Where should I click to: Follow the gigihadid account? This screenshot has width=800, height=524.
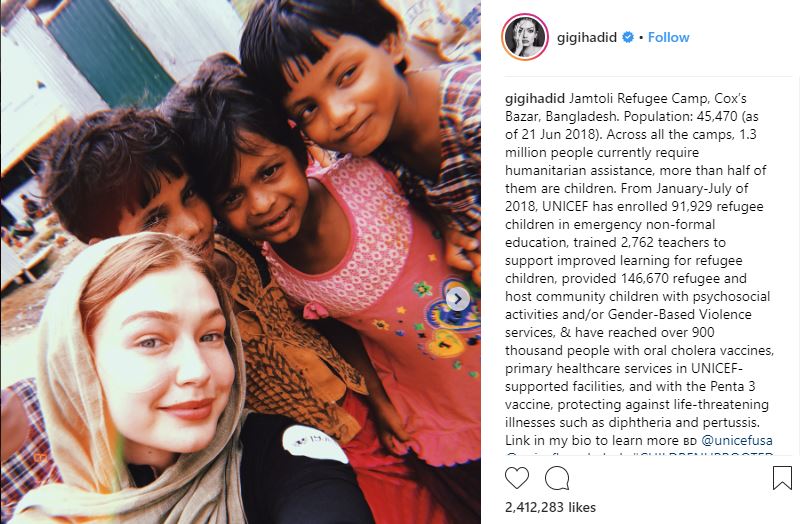pos(668,37)
